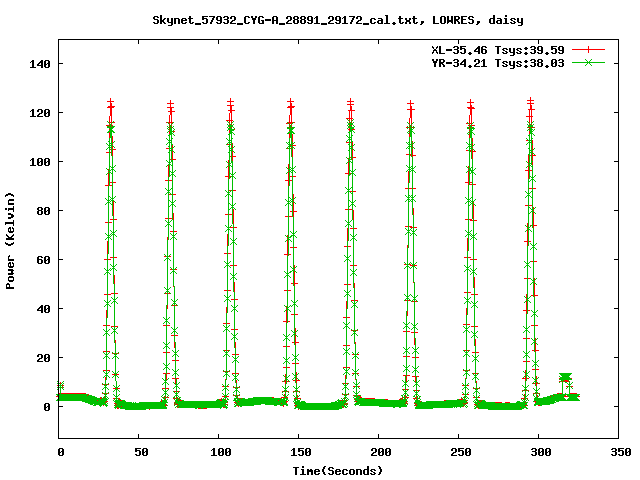Click the peak of the last spike near 295 seconds
Image resolution: width=640 pixels, height=480 pixels.
(x=530, y=101)
